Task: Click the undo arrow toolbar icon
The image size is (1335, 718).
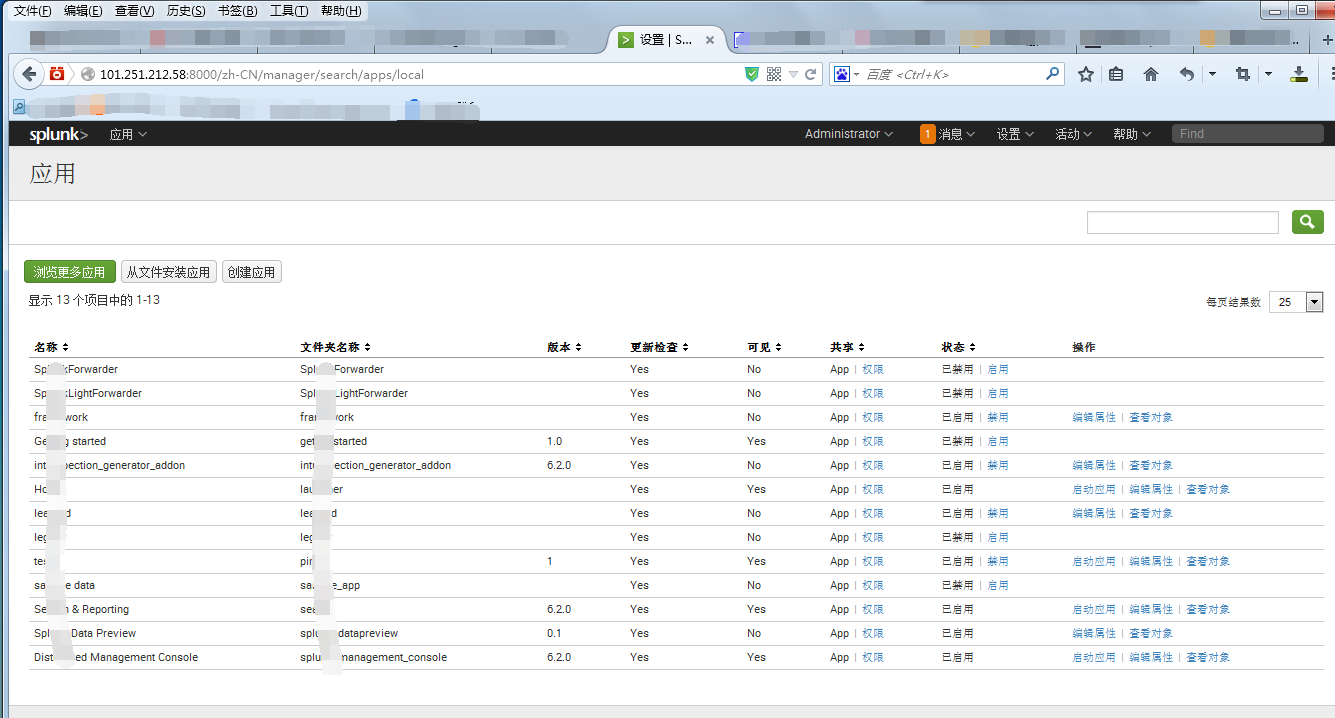Action: coord(1187,74)
